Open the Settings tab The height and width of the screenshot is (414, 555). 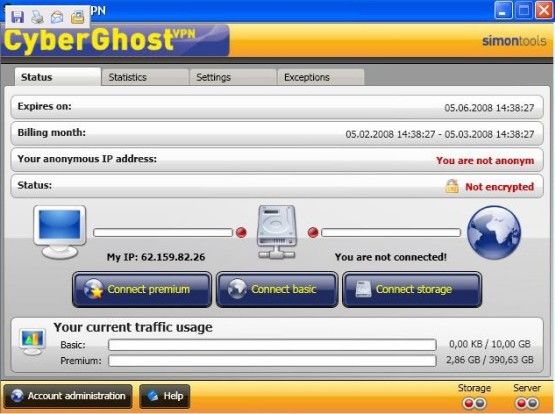(233, 77)
